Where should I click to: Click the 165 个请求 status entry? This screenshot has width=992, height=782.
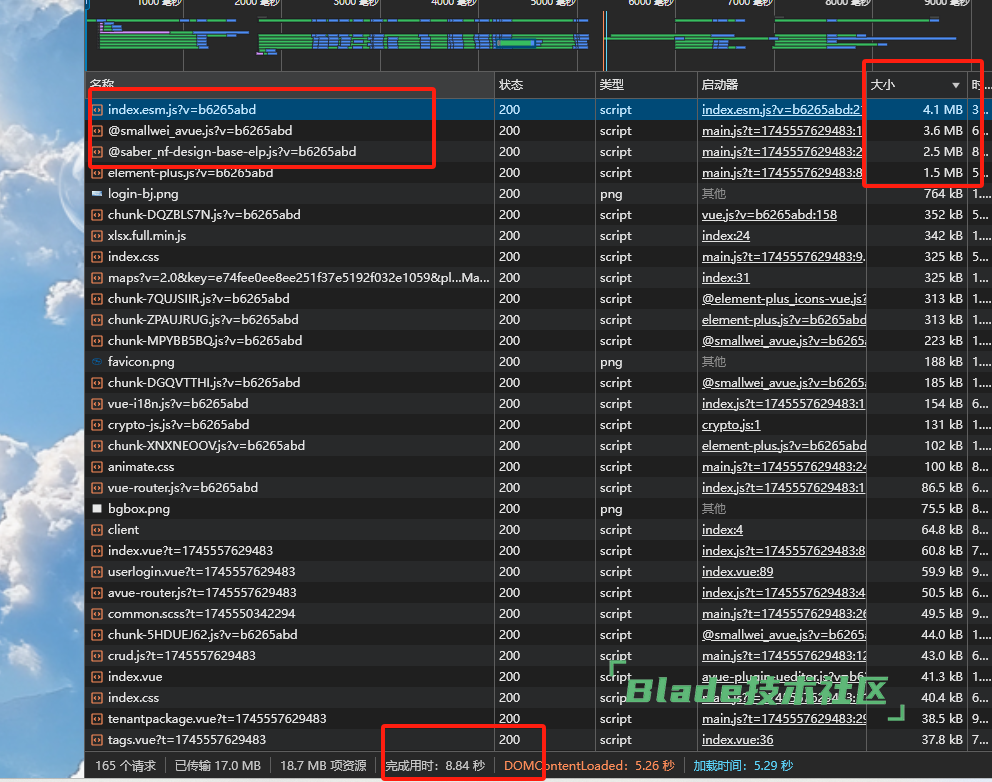point(125,766)
